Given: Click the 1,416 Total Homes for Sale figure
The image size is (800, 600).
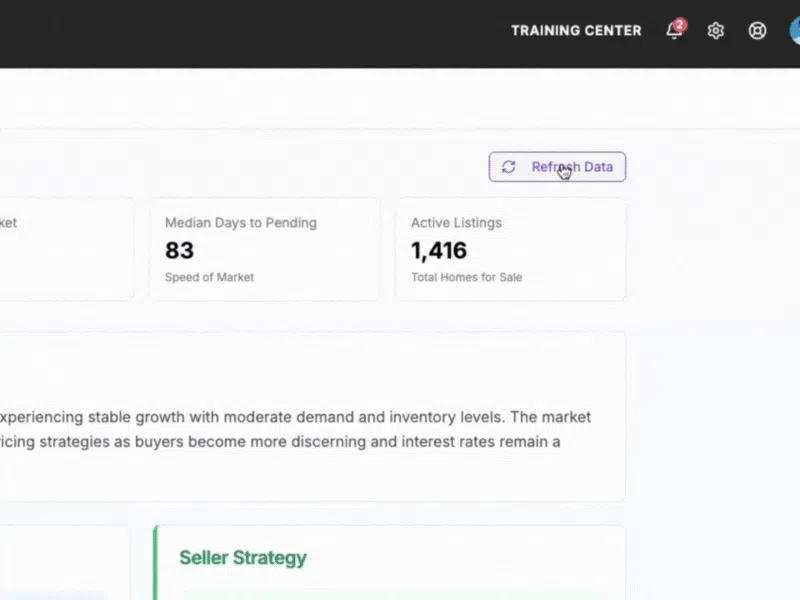Looking at the screenshot, I should tap(438, 250).
